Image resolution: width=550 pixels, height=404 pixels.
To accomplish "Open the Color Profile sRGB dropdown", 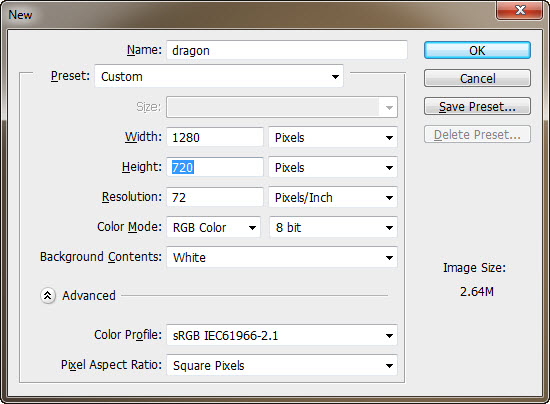I will tap(282, 336).
